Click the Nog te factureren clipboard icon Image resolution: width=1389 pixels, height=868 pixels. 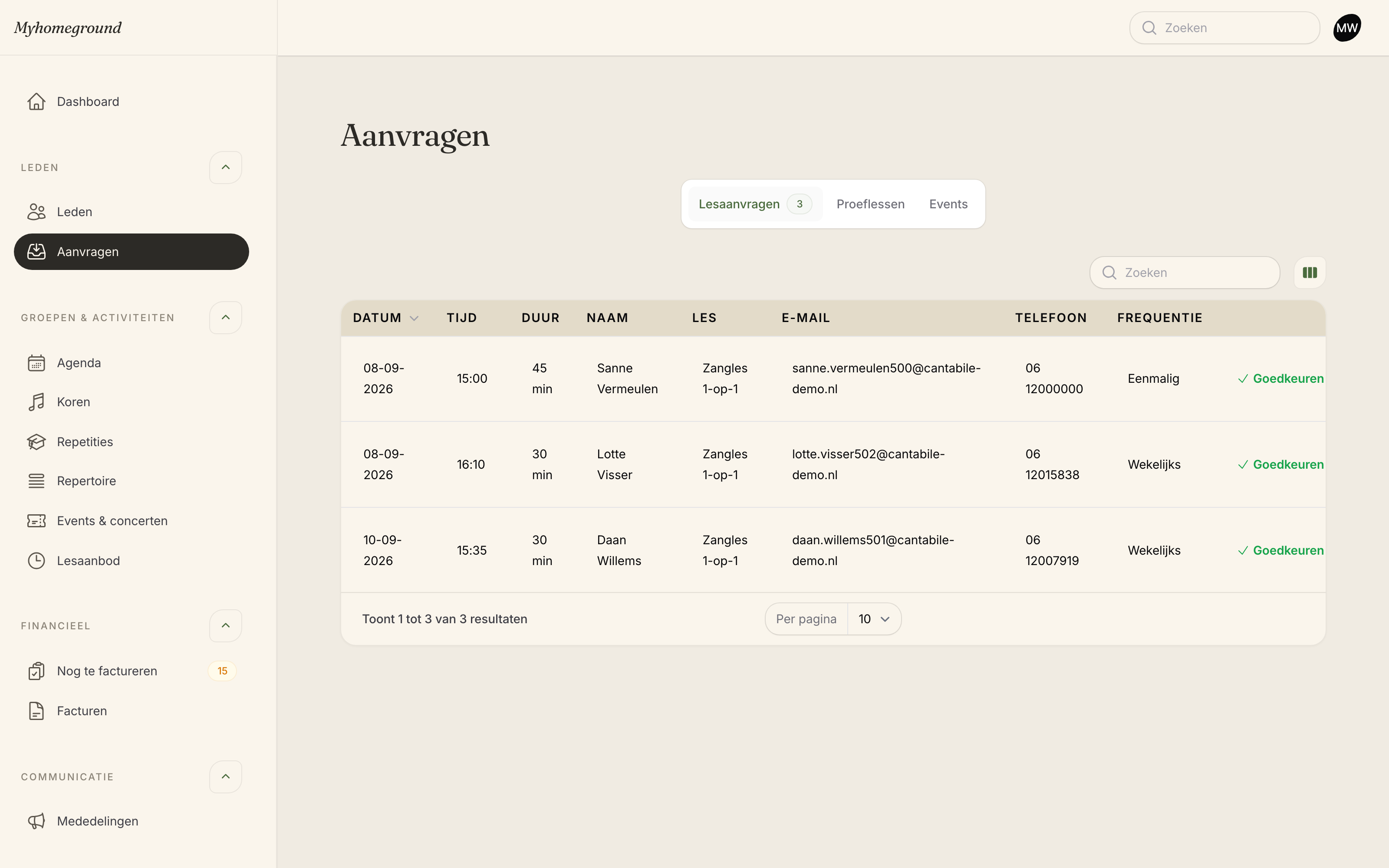pyautogui.click(x=36, y=671)
